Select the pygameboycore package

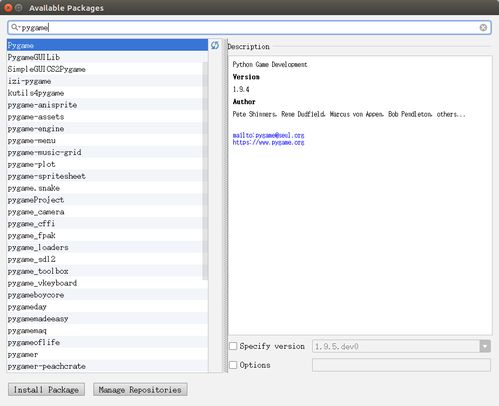[x=107, y=295]
